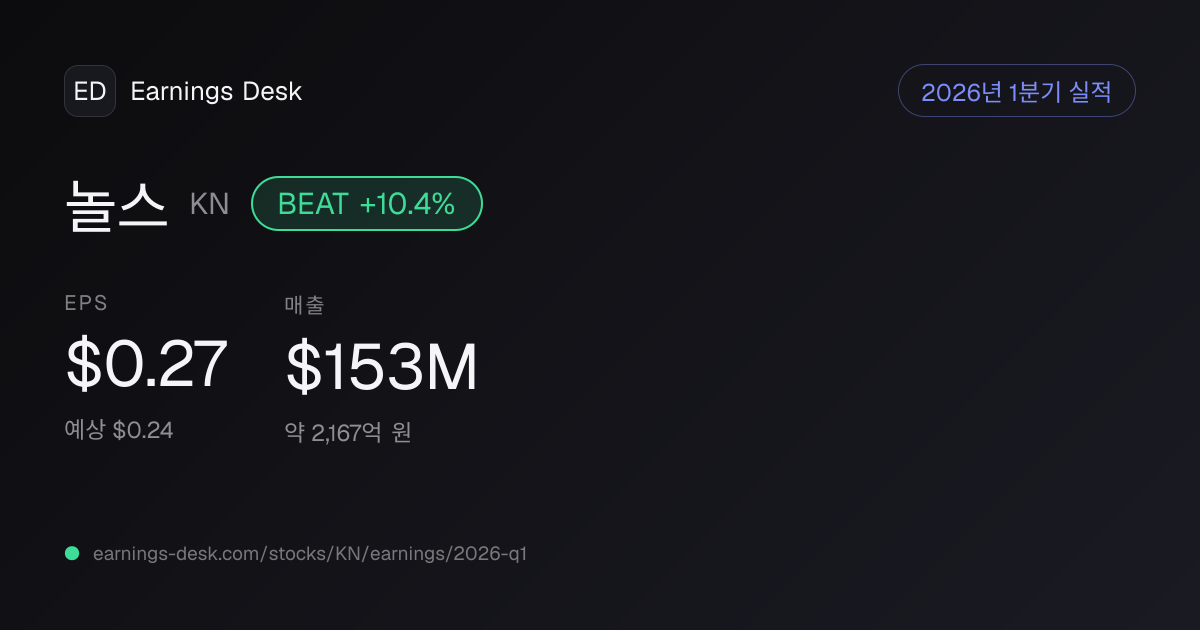Click the KN ticker symbol

tap(210, 204)
